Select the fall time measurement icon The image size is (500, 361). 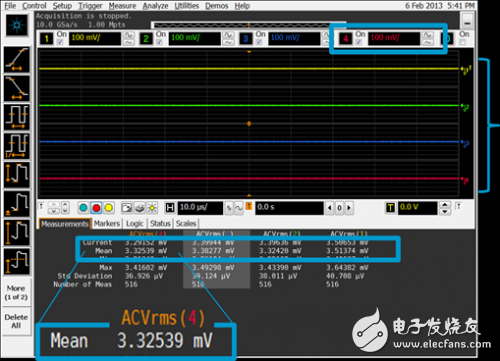(x=17, y=89)
